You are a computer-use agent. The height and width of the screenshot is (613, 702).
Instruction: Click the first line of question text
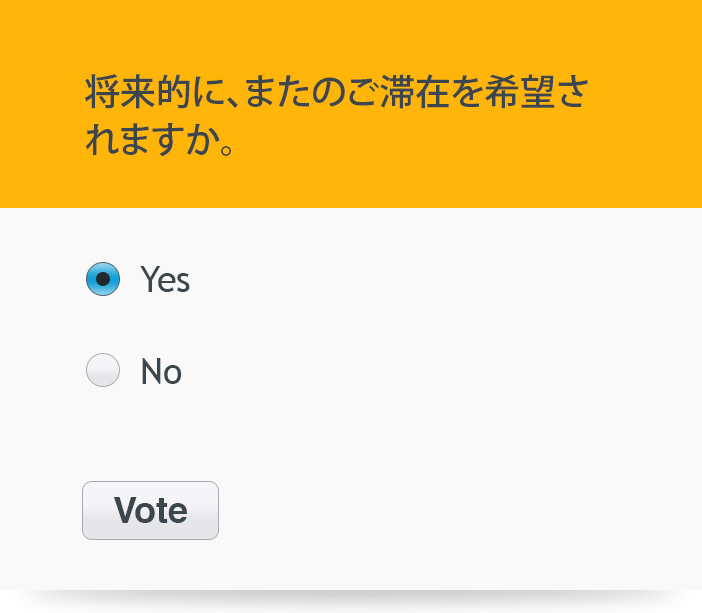(x=335, y=94)
